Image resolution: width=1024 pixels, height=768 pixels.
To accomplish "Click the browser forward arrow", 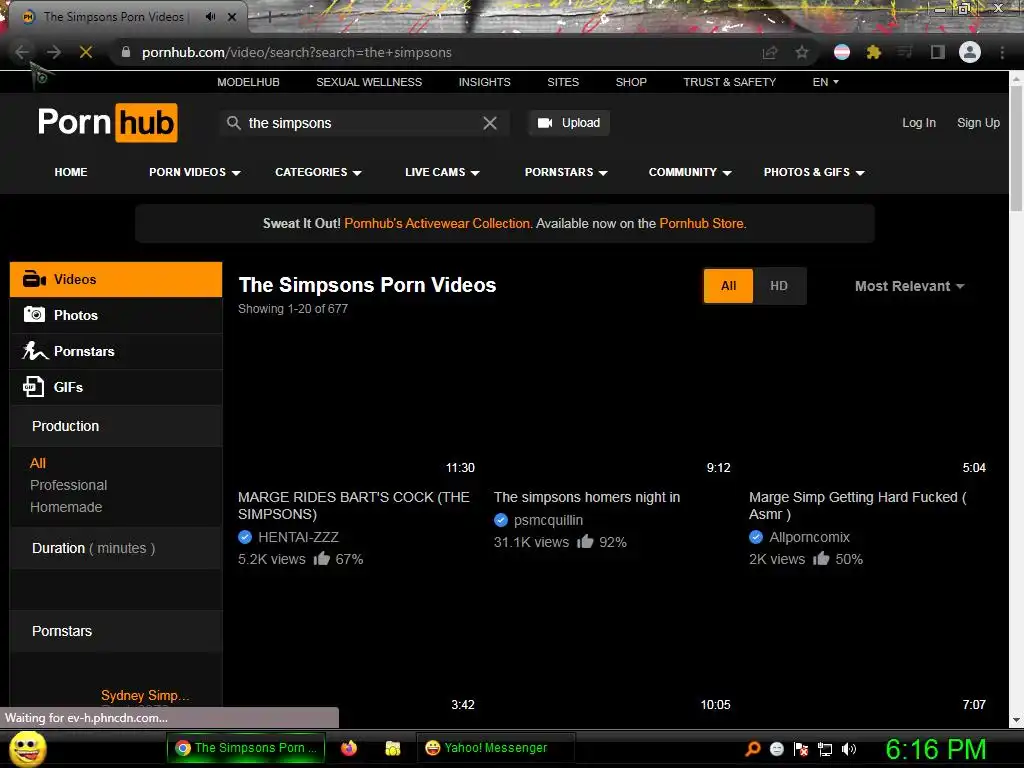I will 54,52.
